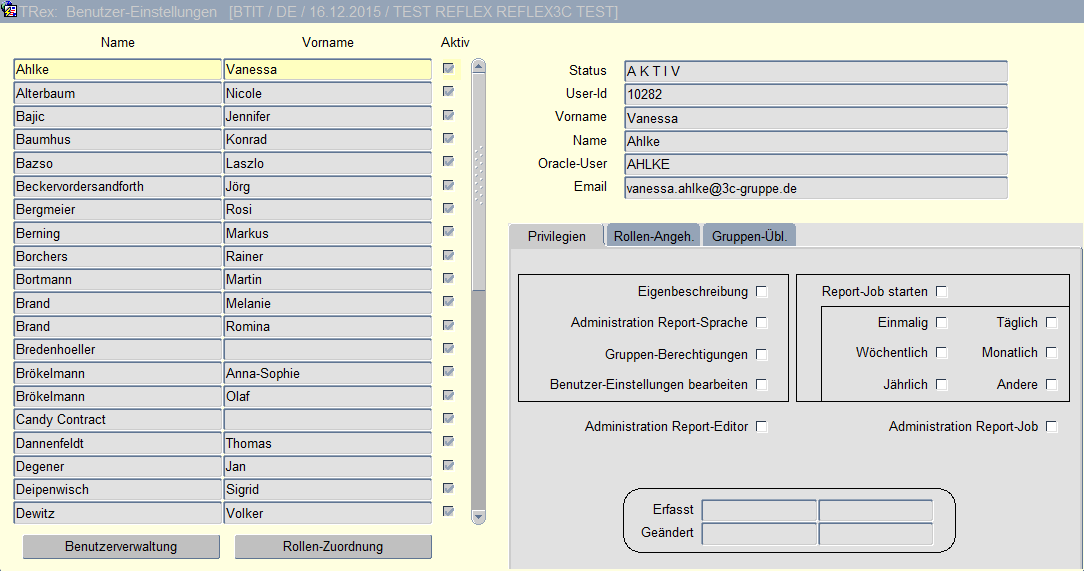1084x571 pixels.
Task: Check the Report-Job starten checkbox
Action: click(941, 292)
